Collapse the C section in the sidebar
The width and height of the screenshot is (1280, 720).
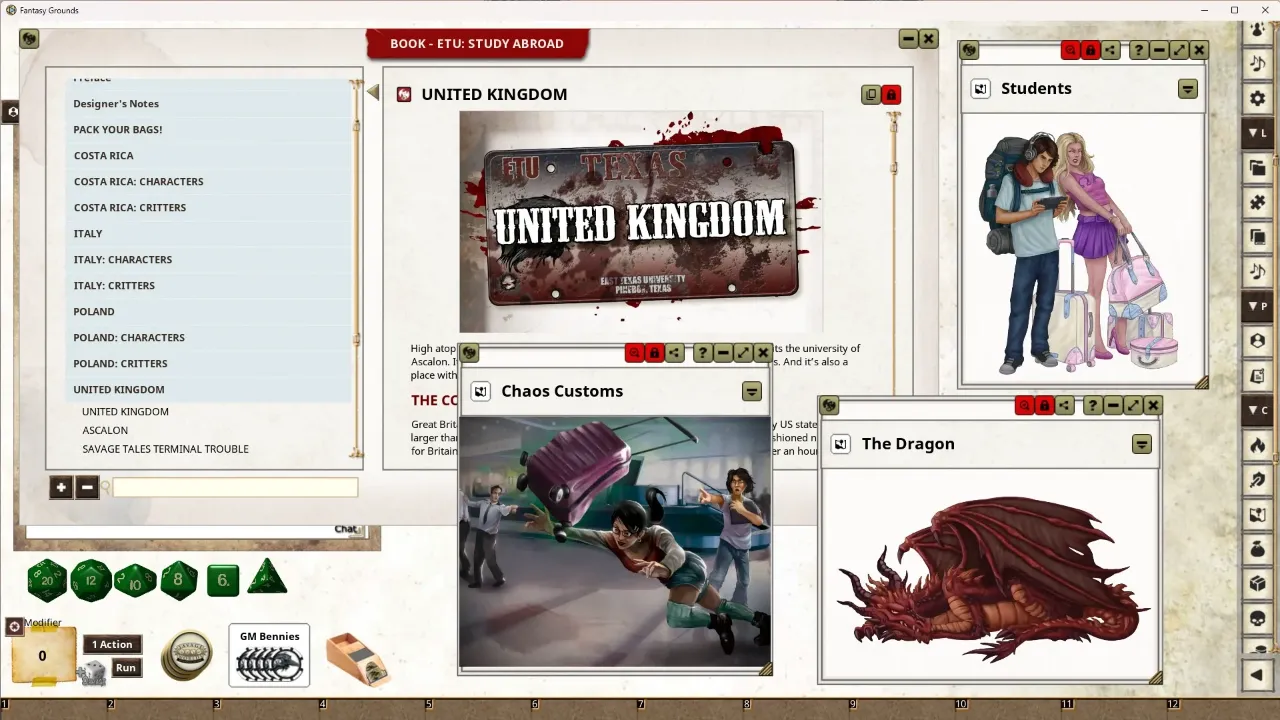pos(1257,410)
